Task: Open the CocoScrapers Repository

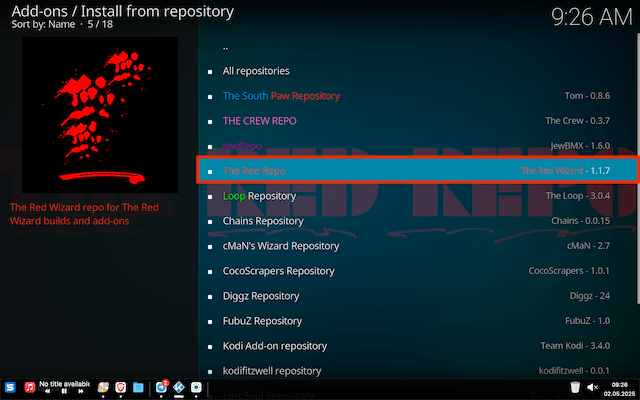Action: [x=417, y=271]
